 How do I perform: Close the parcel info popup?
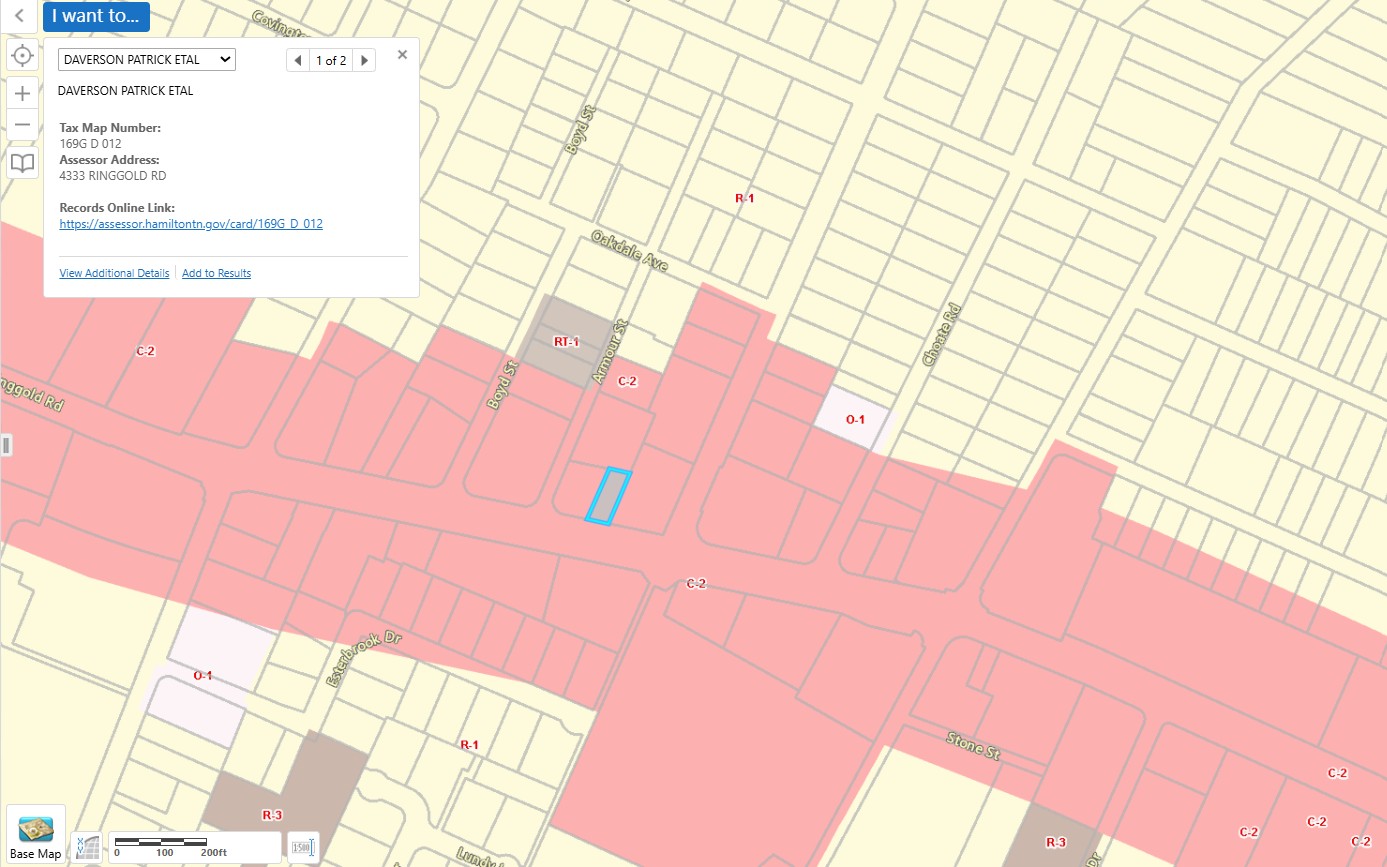click(402, 55)
